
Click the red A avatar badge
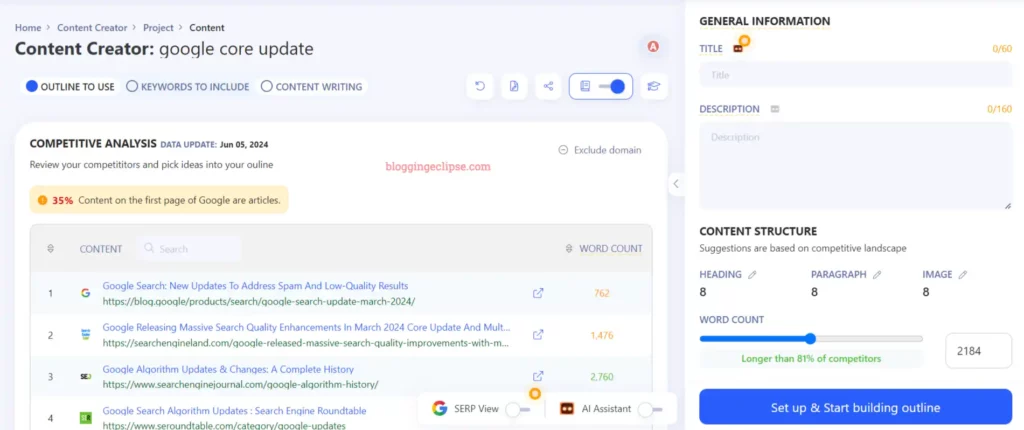pos(653,46)
